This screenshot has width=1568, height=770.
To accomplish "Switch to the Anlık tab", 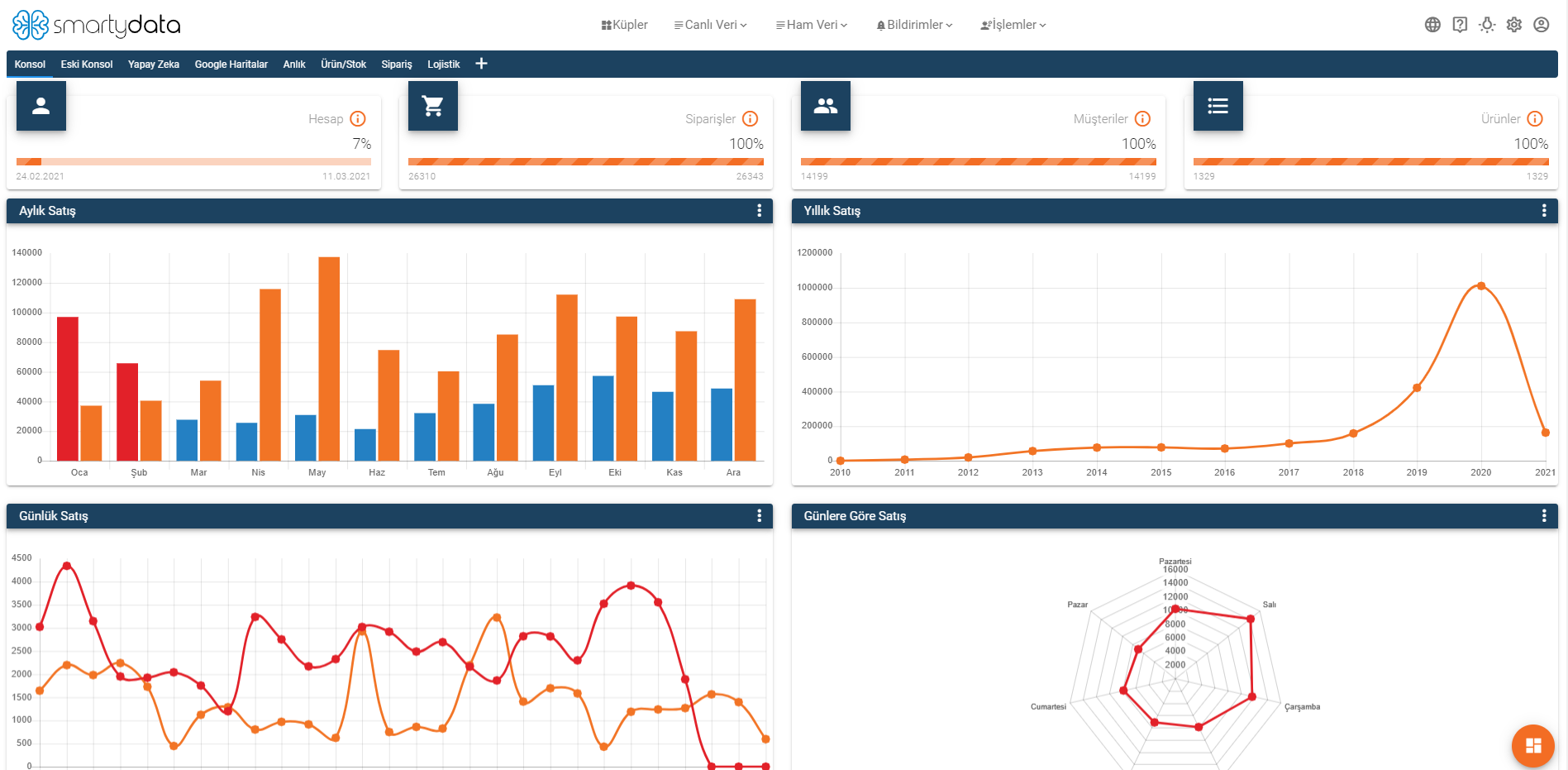I will 294,65.
